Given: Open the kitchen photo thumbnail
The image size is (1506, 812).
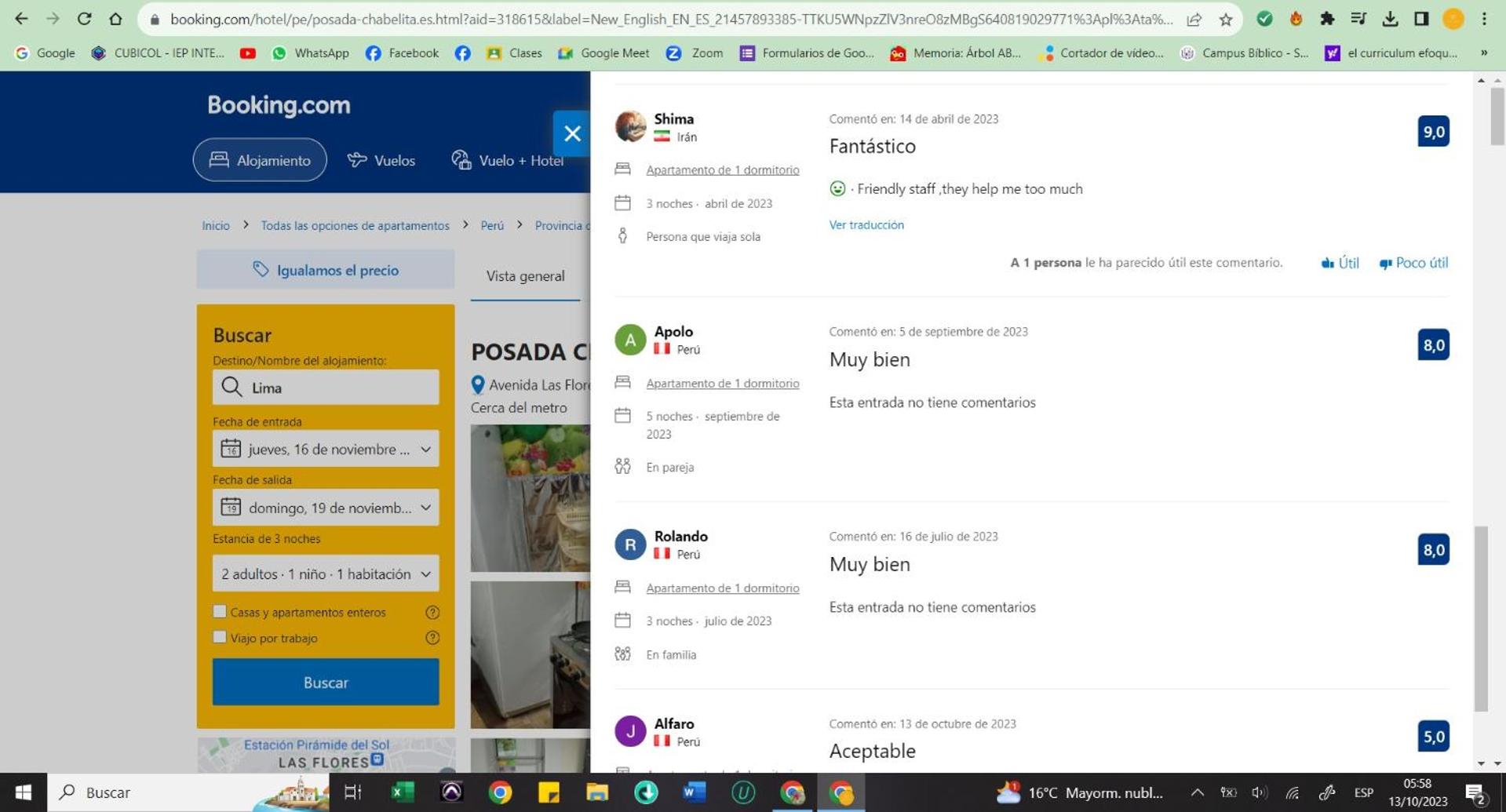Looking at the screenshot, I should [530, 654].
